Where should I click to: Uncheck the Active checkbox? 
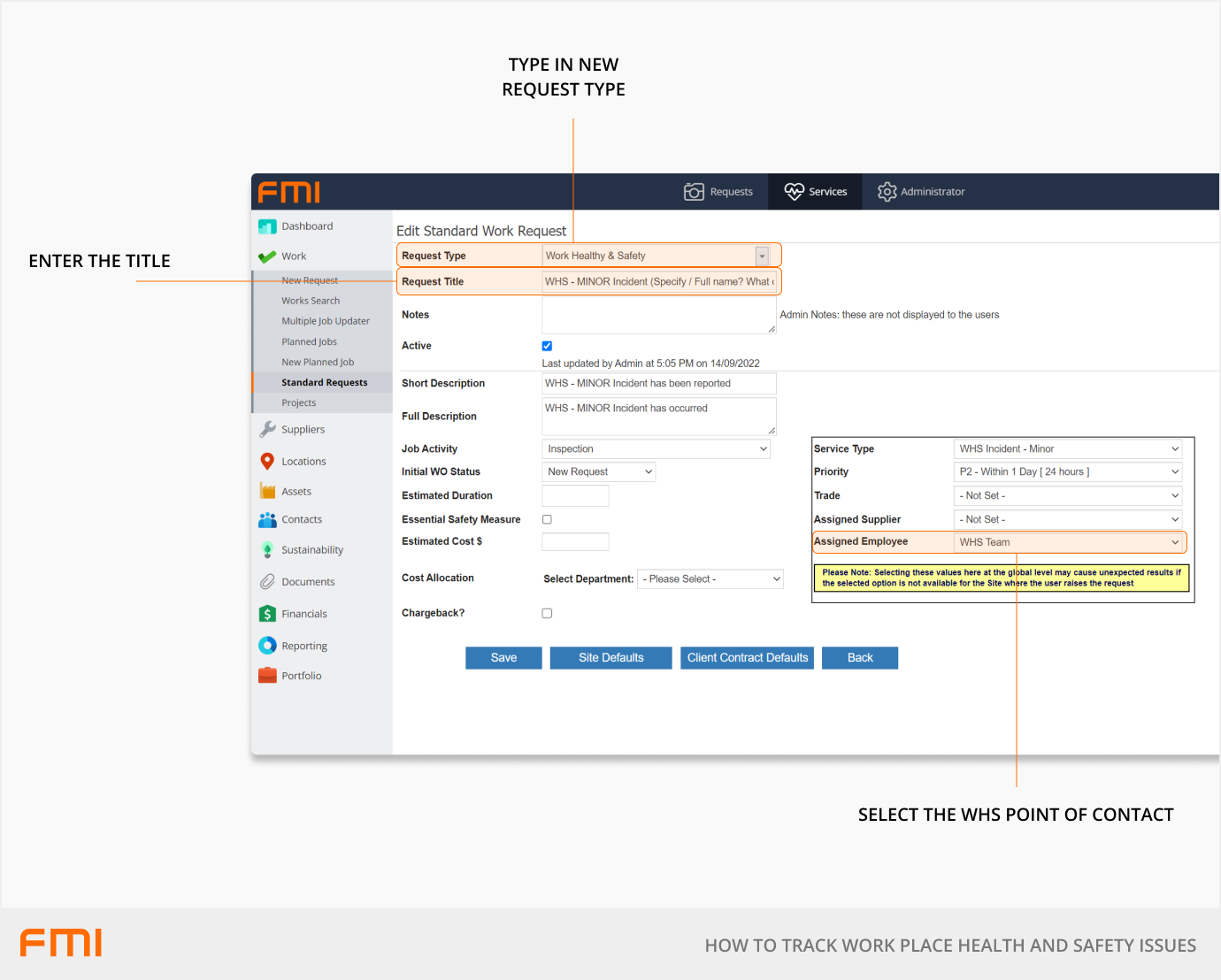point(547,346)
